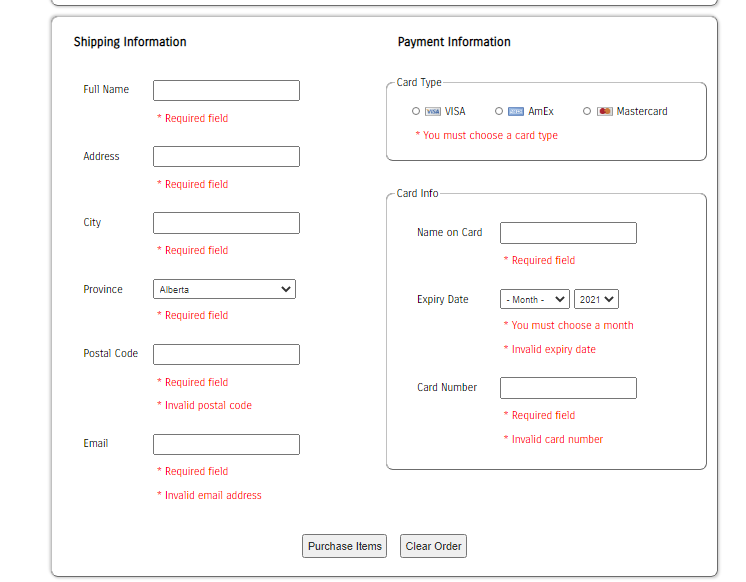Select the AmEx radio button
This screenshot has height=582, width=746.
click(x=499, y=111)
